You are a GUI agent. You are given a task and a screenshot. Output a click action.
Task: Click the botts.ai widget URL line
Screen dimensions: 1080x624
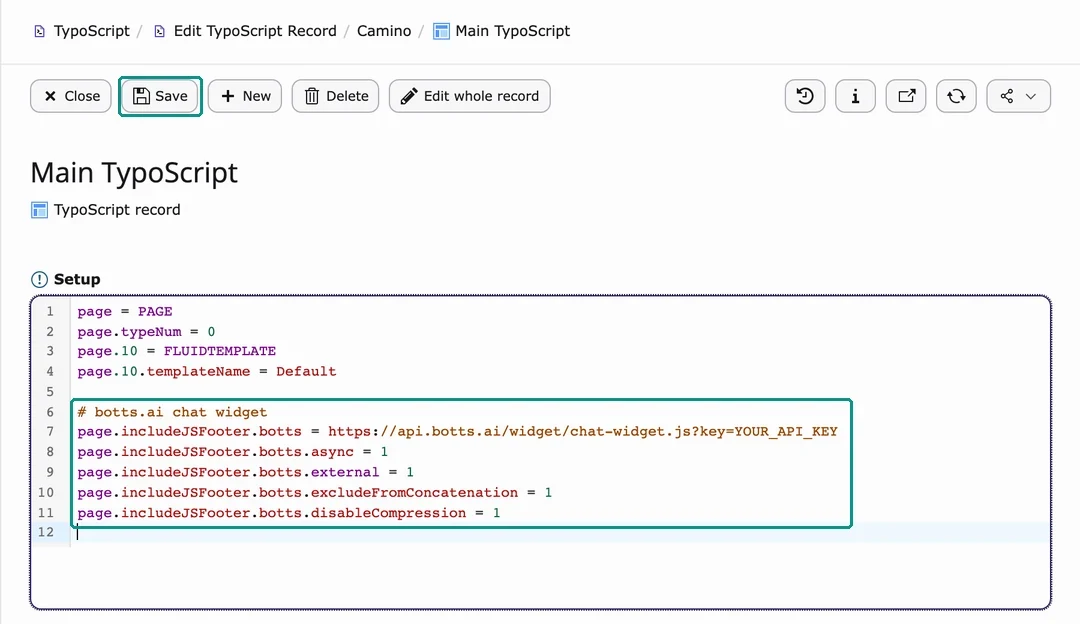point(457,432)
